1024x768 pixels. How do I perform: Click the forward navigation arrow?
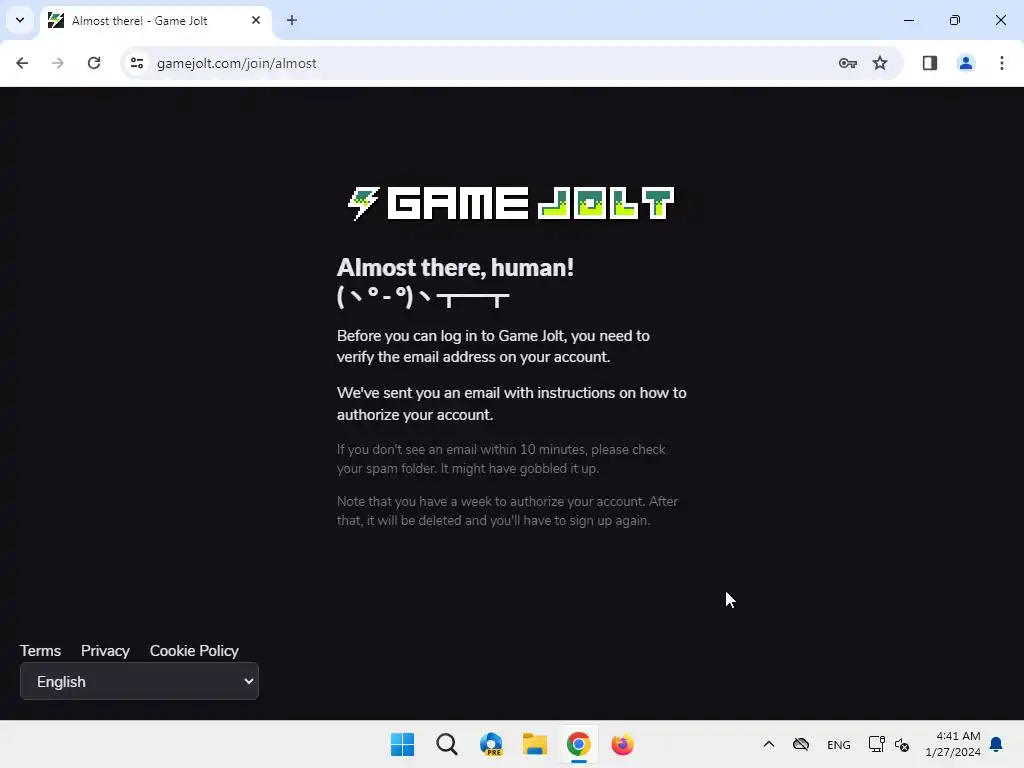(58, 63)
